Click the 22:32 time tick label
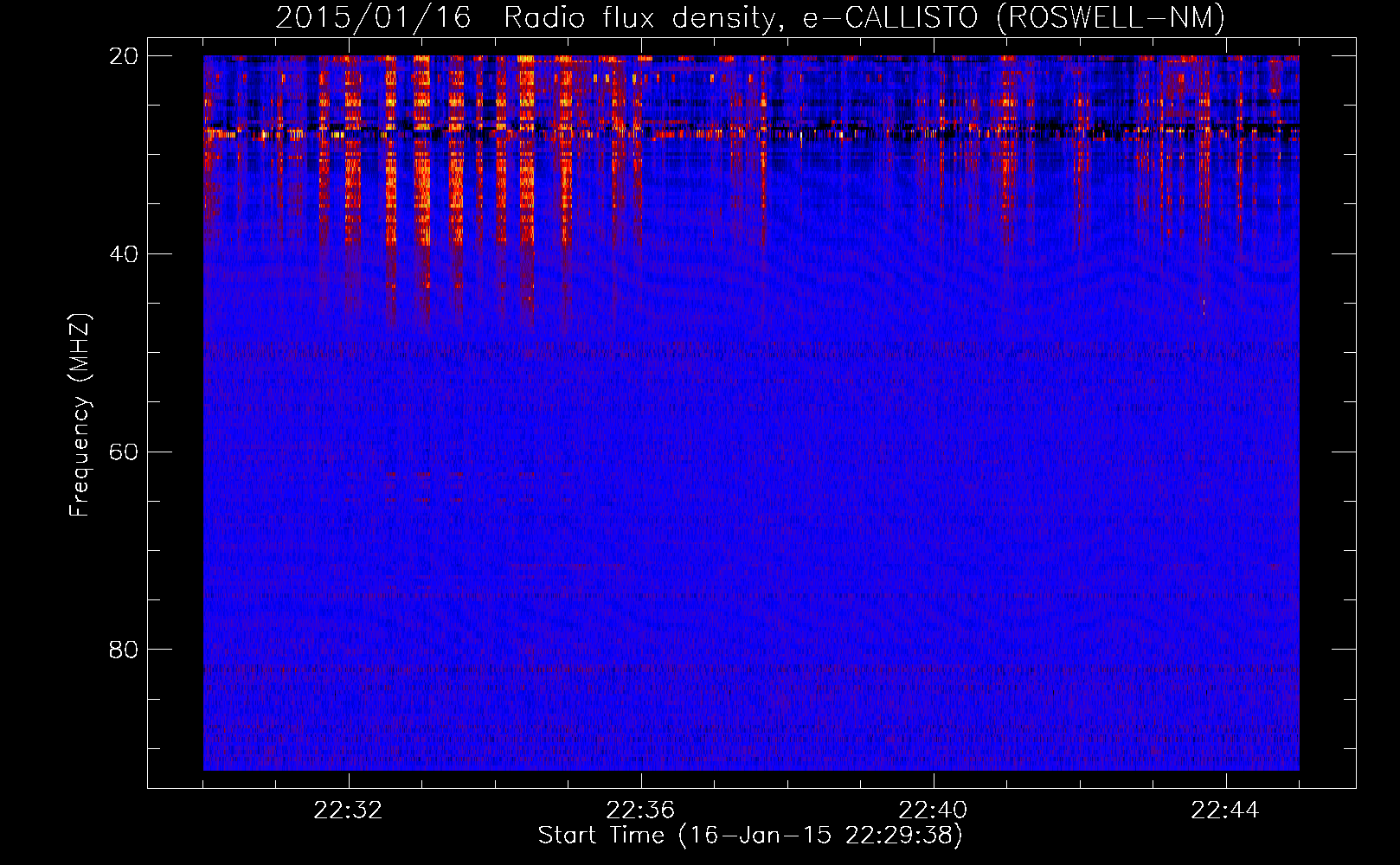The width and height of the screenshot is (1400, 865). 348,811
